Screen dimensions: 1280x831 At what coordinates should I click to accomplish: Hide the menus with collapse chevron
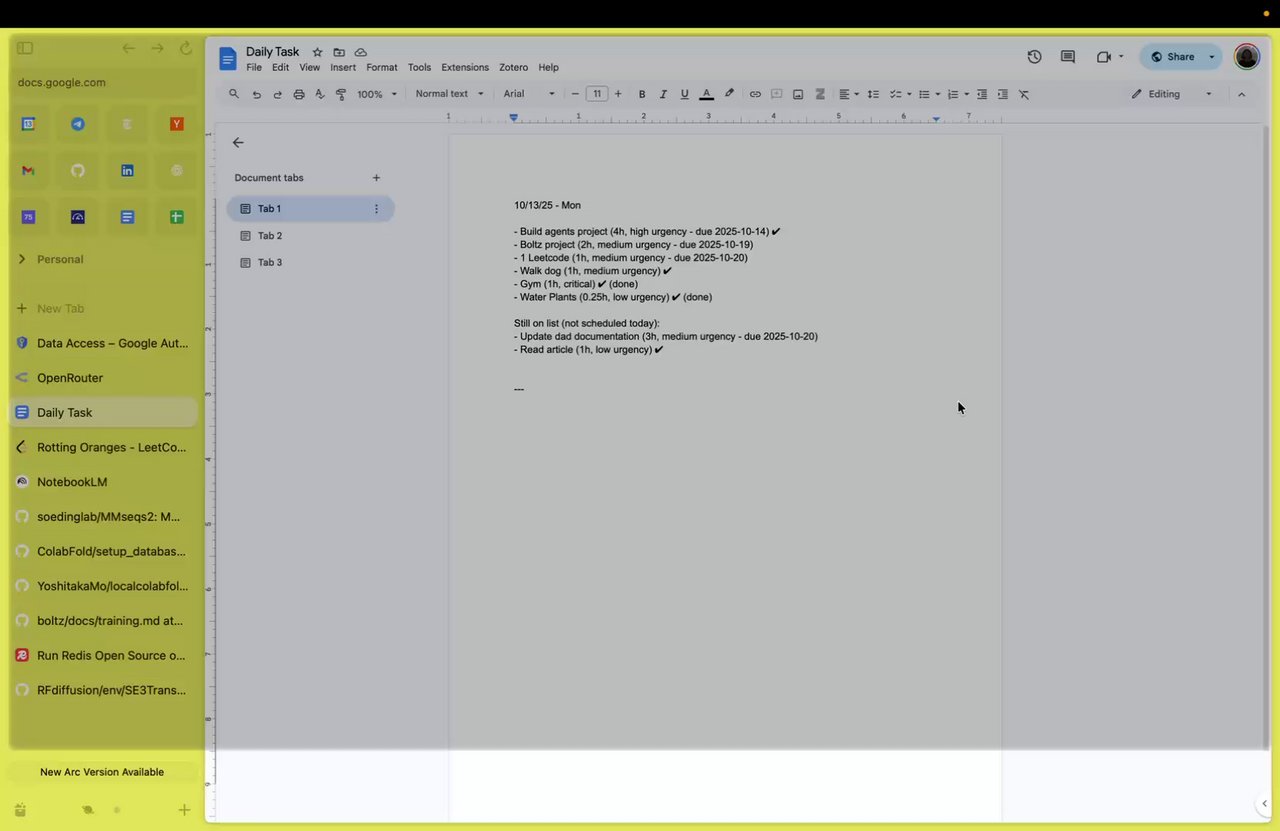pos(1241,94)
